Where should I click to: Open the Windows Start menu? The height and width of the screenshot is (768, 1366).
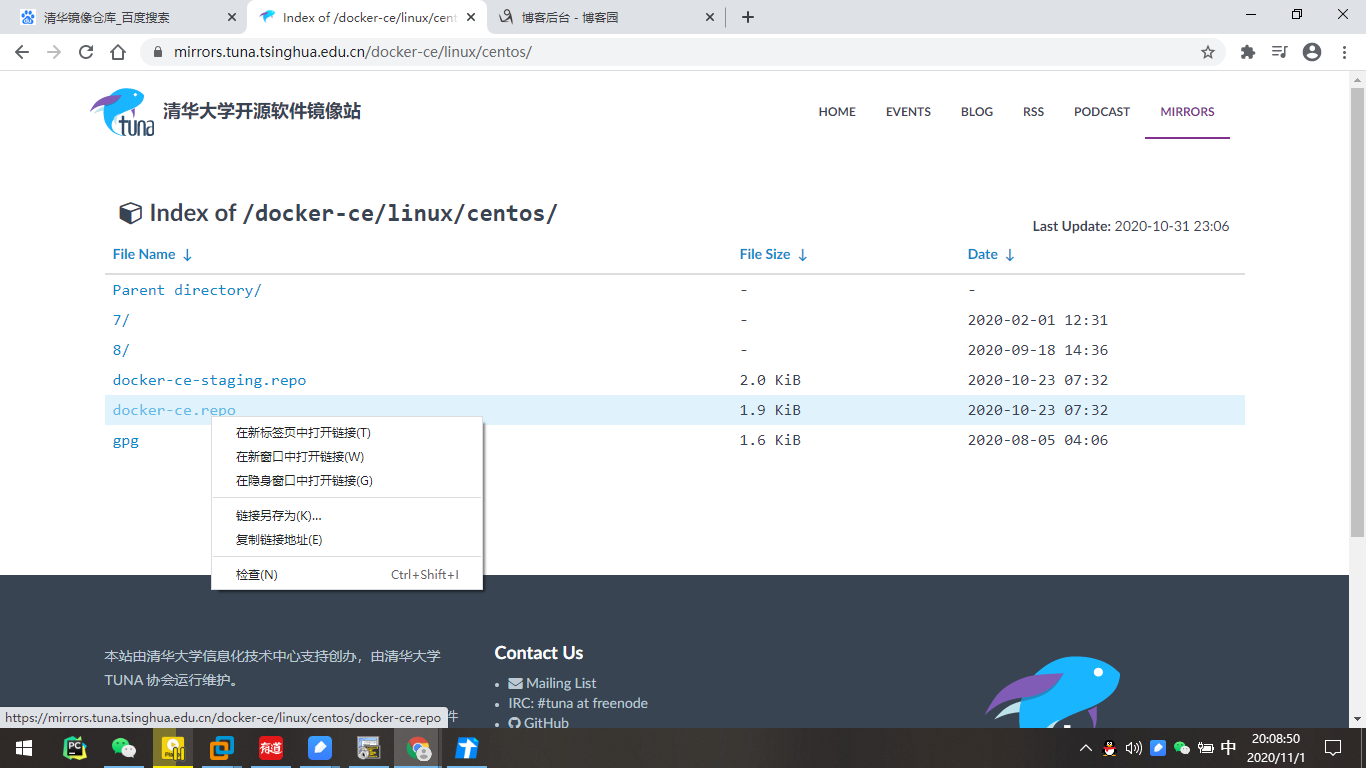click(x=24, y=748)
